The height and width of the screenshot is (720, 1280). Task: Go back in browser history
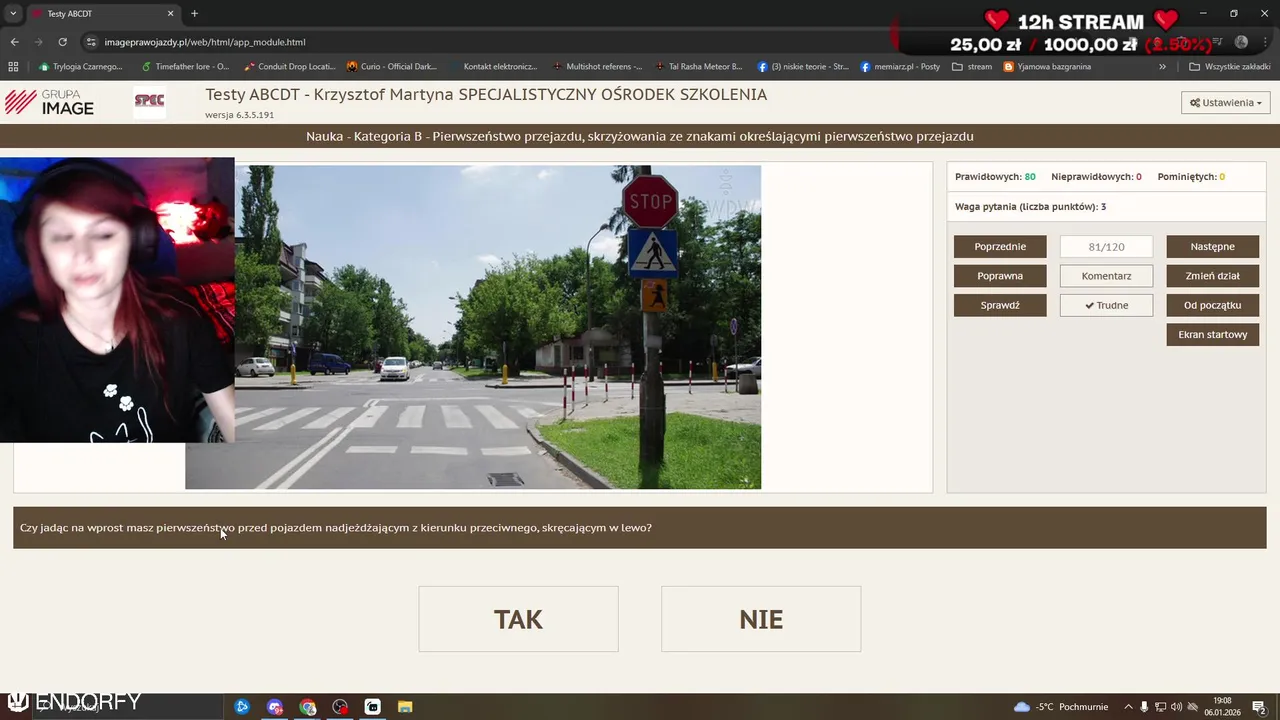pyautogui.click(x=14, y=42)
